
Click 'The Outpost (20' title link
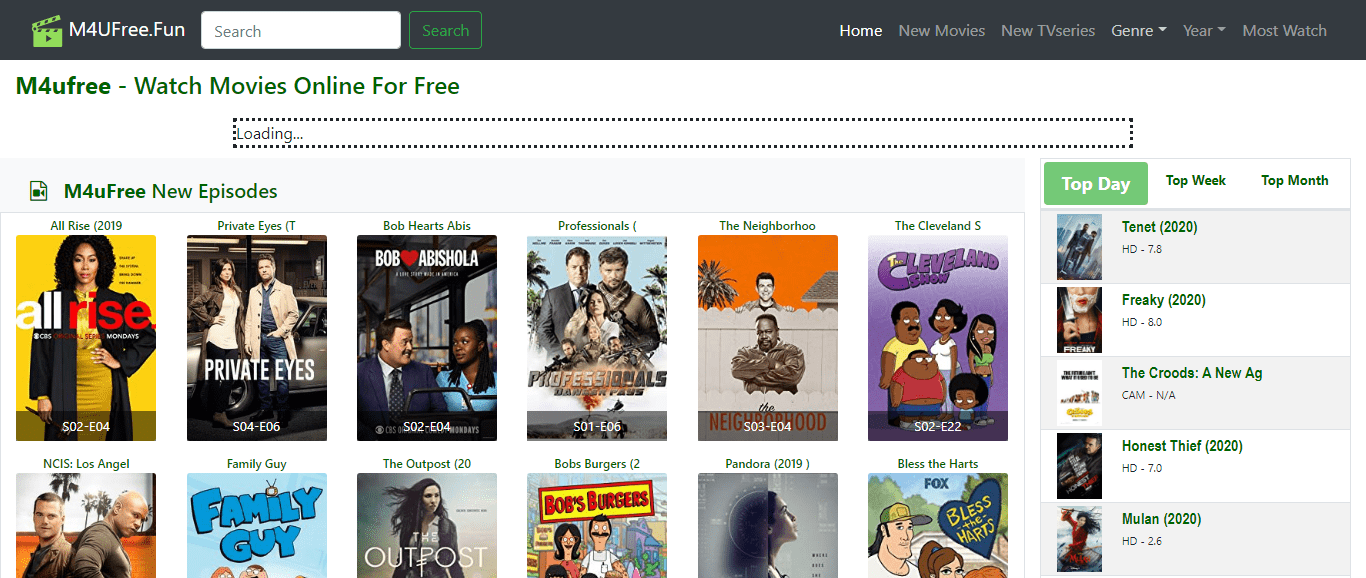click(x=427, y=463)
